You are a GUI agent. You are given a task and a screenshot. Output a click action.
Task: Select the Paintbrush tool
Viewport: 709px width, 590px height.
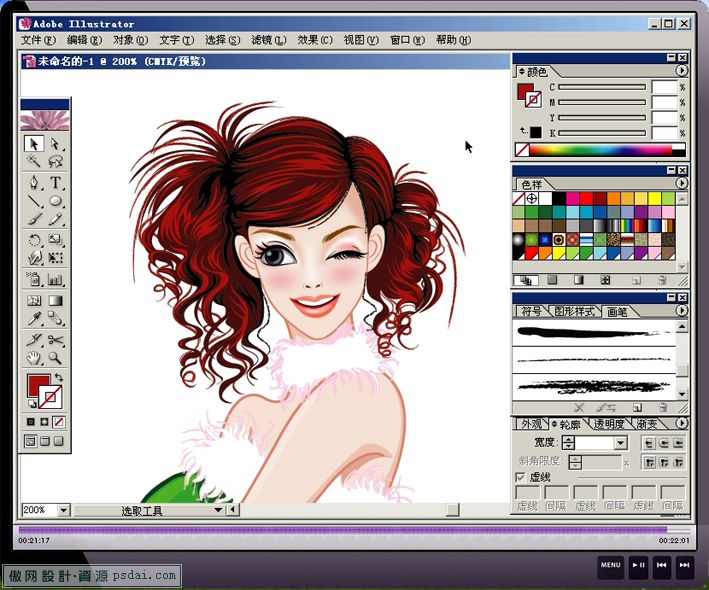(x=34, y=219)
